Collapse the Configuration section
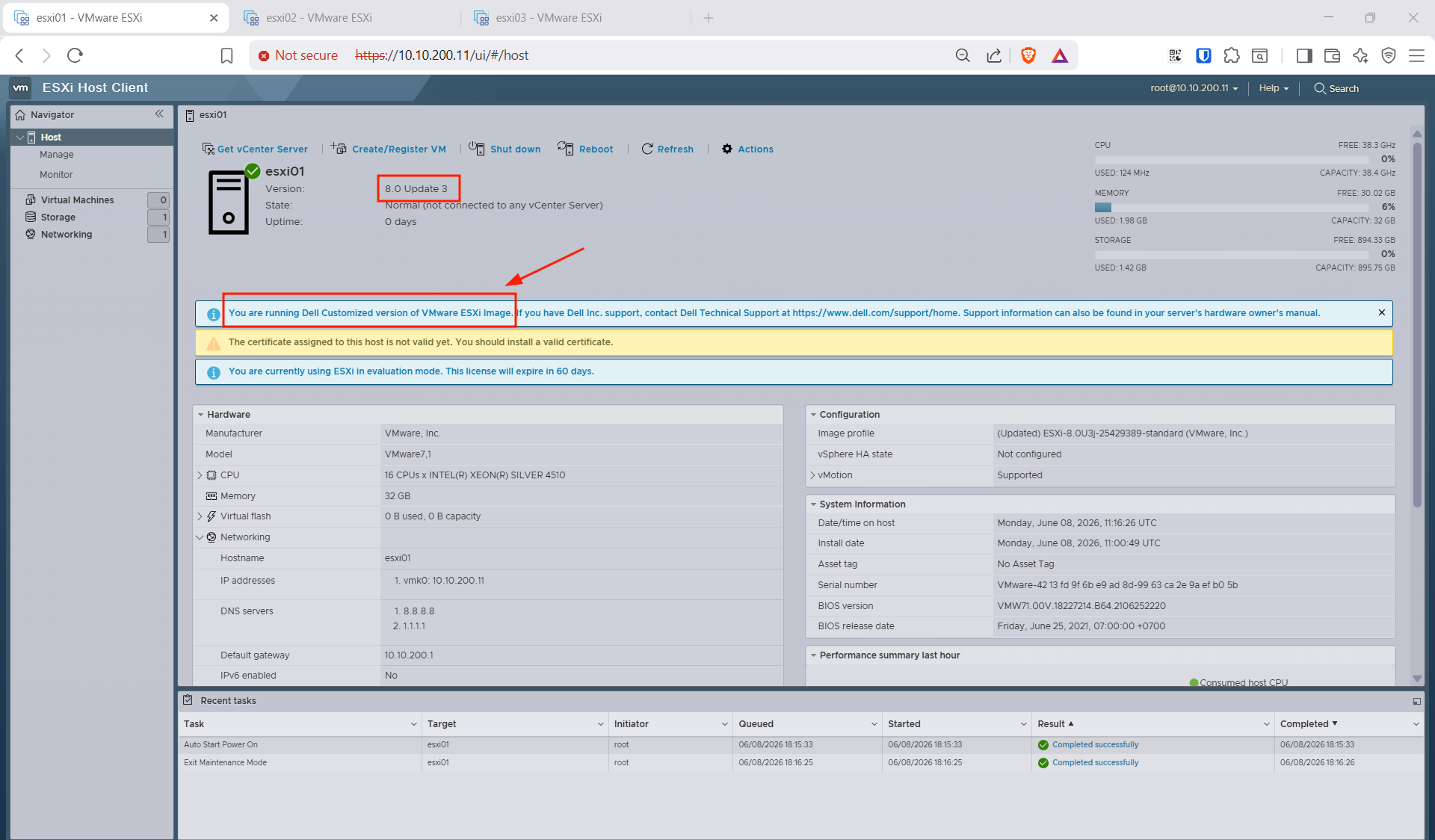This screenshot has width=1435, height=840. 813,415
